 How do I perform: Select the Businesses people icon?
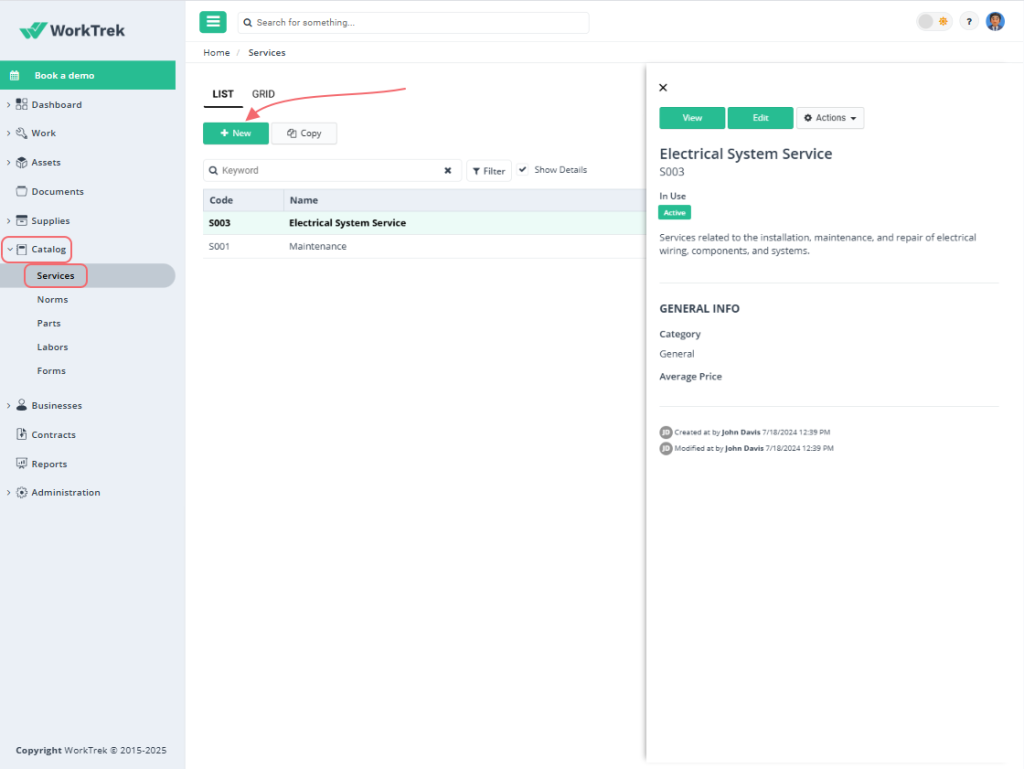coord(21,405)
